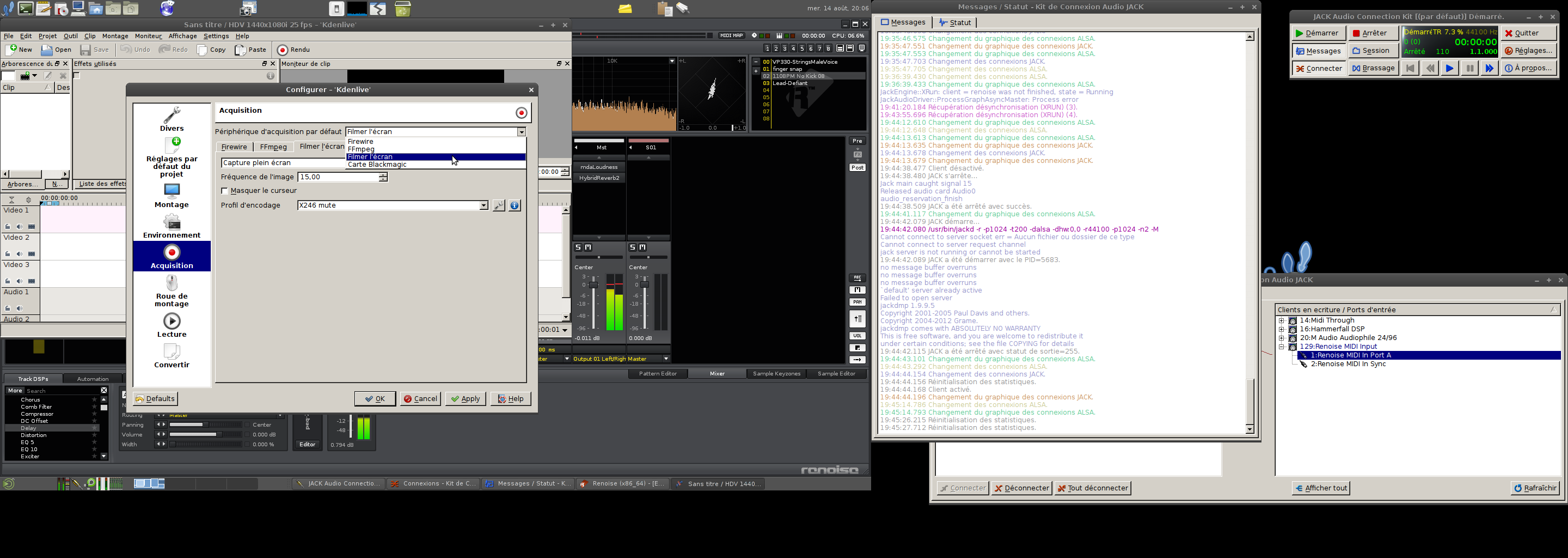Viewport: 1568px width, 558px height.
Task: Toggle solo on the Mst mixer channel
Action: point(578,247)
